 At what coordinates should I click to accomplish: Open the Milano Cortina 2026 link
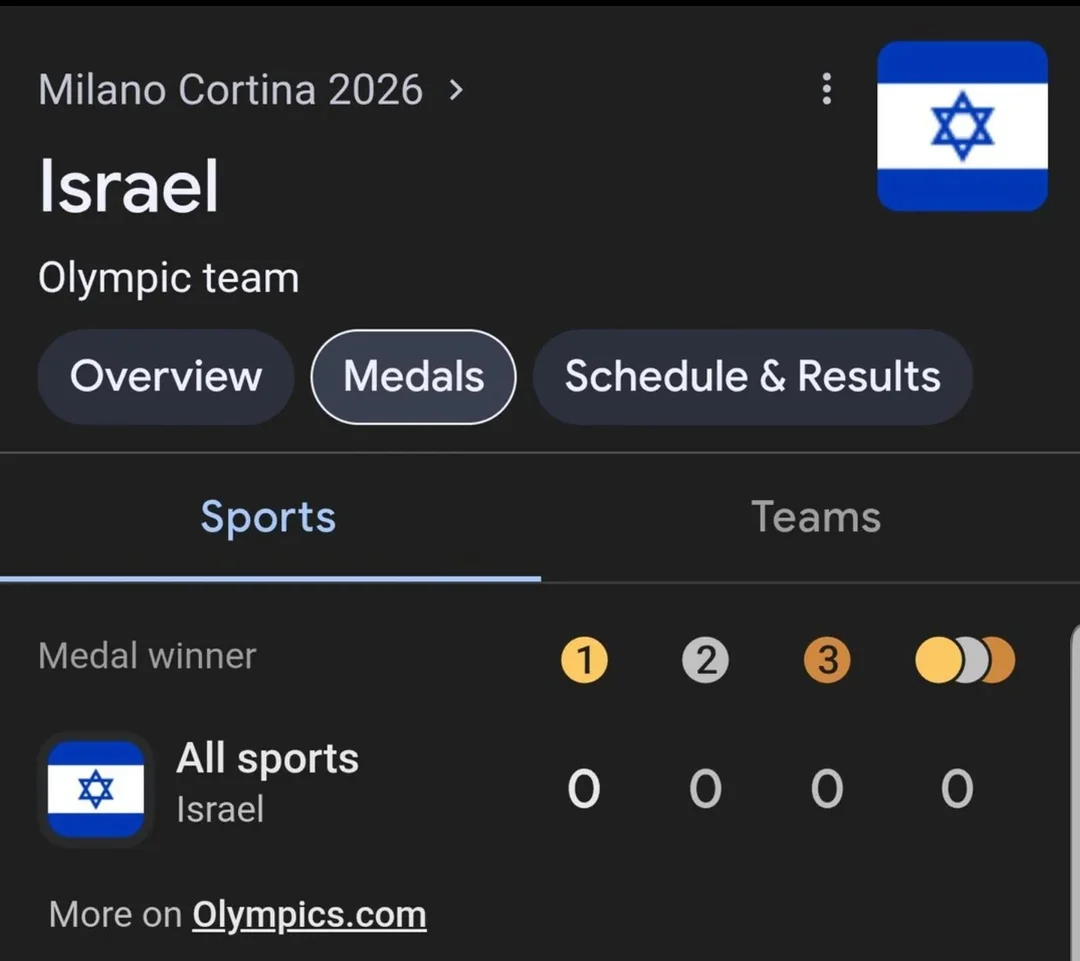230,90
